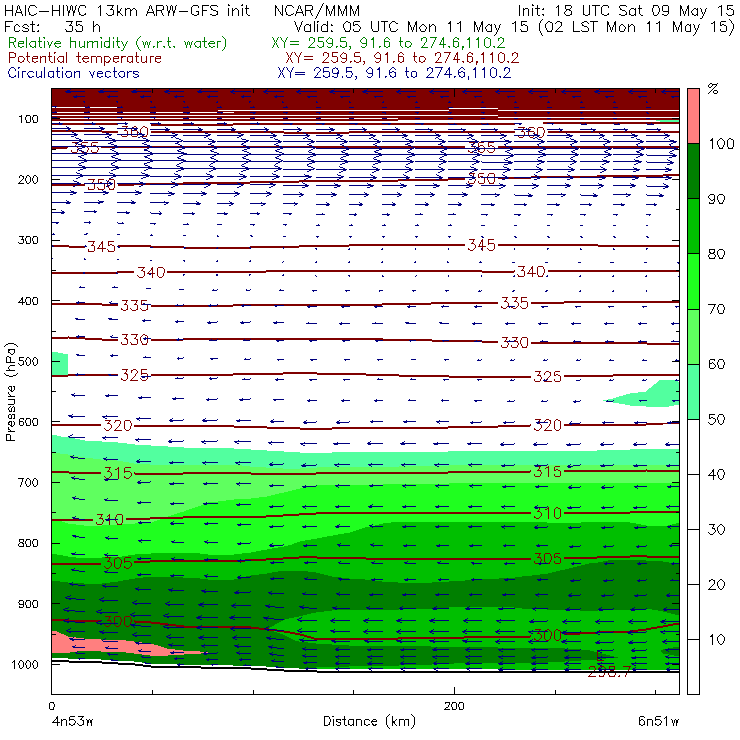This screenshot has height=740, width=740.
Task: Click the '6n51w' end coordinate label
Action: (658, 721)
